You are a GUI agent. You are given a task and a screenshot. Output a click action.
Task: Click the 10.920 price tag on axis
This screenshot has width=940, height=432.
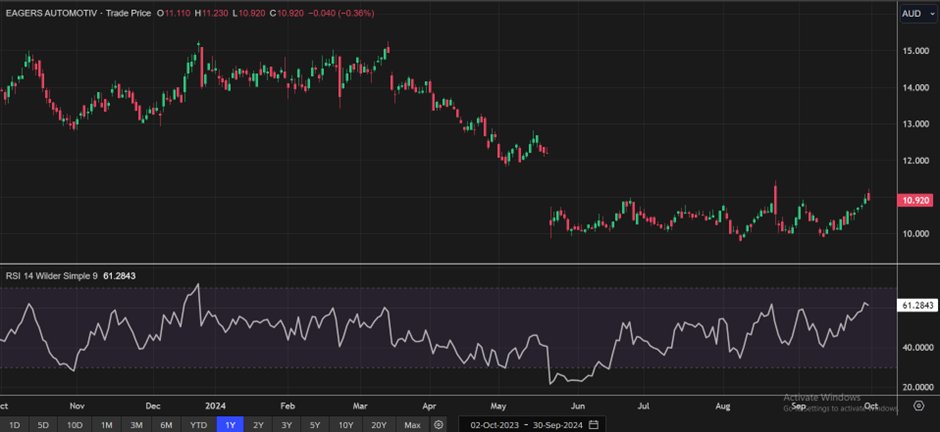point(915,201)
